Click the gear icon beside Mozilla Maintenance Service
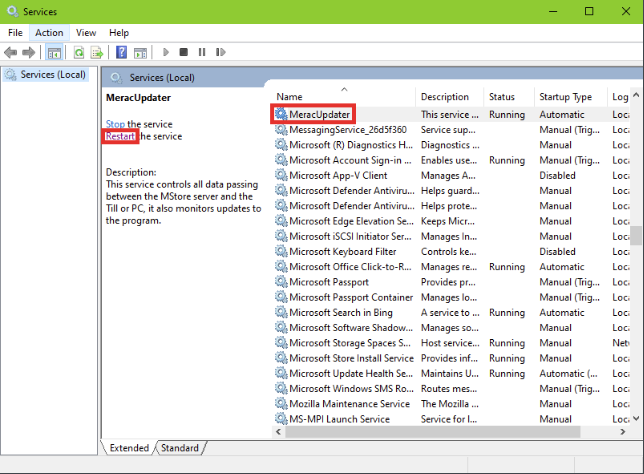The image size is (644, 474). click(281, 404)
